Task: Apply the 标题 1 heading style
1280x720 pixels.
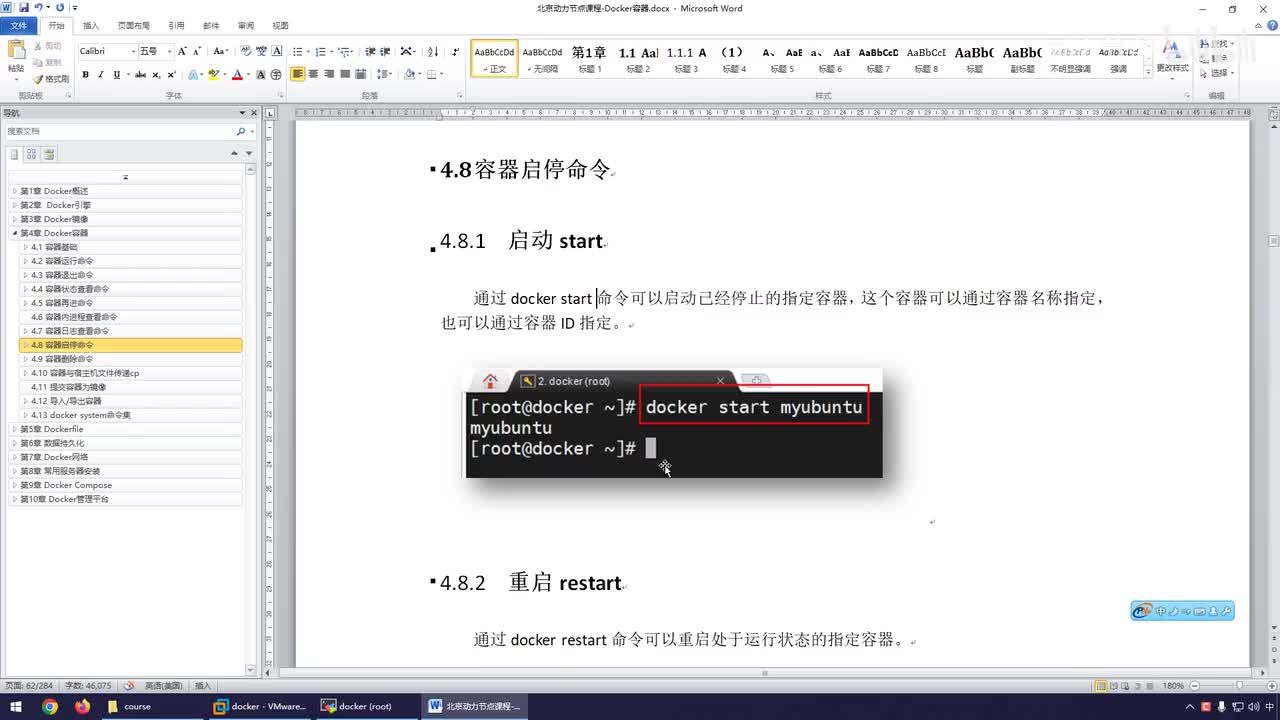Action: [588, 60]
